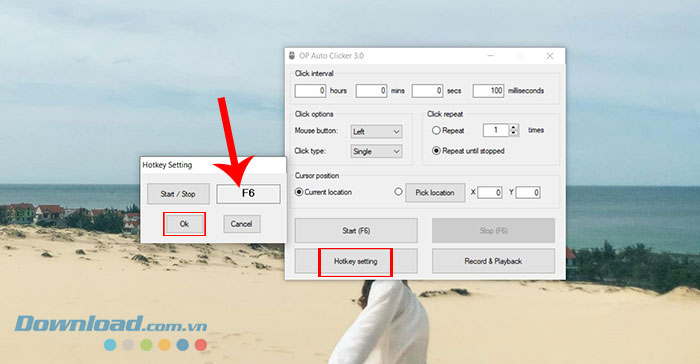Click the OP Auto Clicker mouse icon
Viewport: 700px width, 364px height.
pyautogui.click(x=292, y=56)
